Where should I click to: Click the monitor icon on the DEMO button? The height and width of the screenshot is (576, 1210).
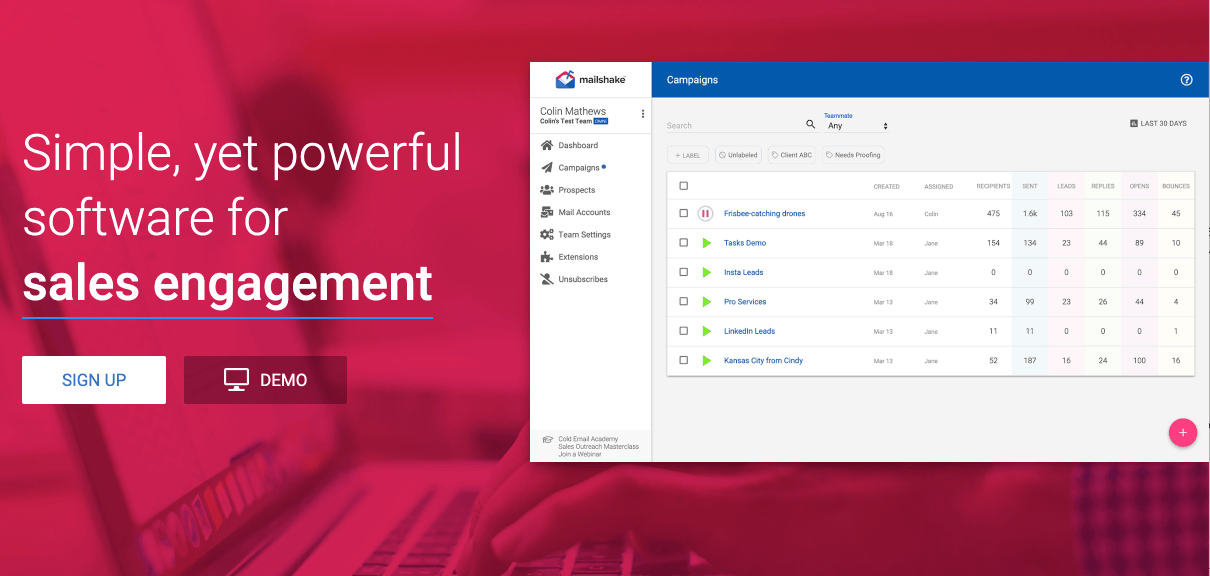236,380
